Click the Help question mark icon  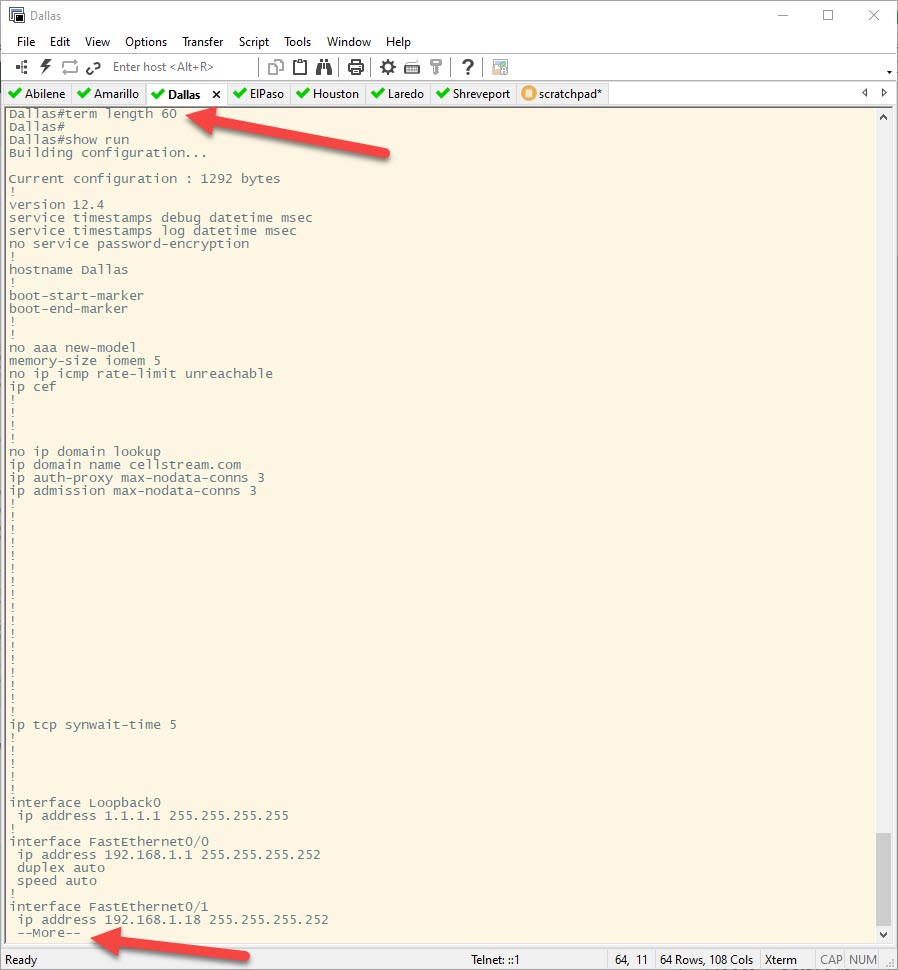click(x=467, y=67)
